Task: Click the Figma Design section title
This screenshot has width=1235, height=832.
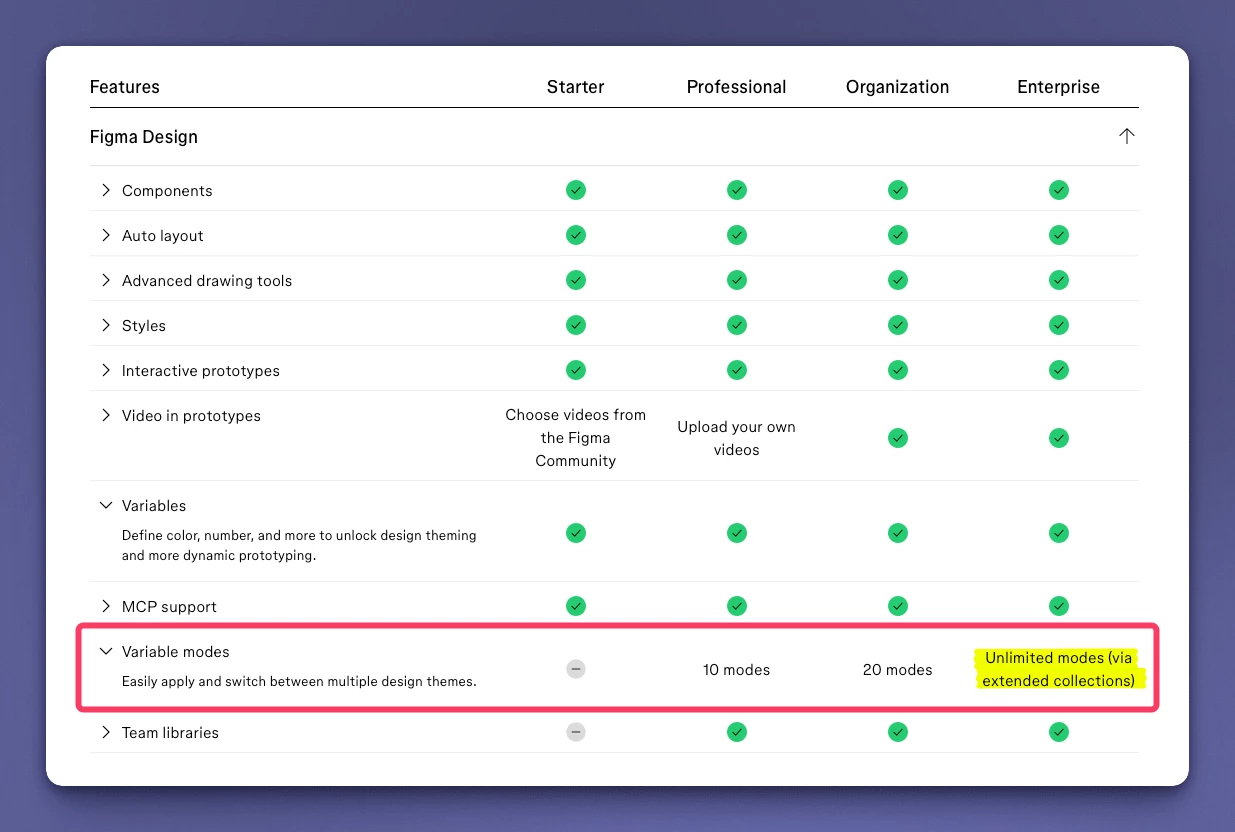Action: pyautogui.click(x=144, y=137)
